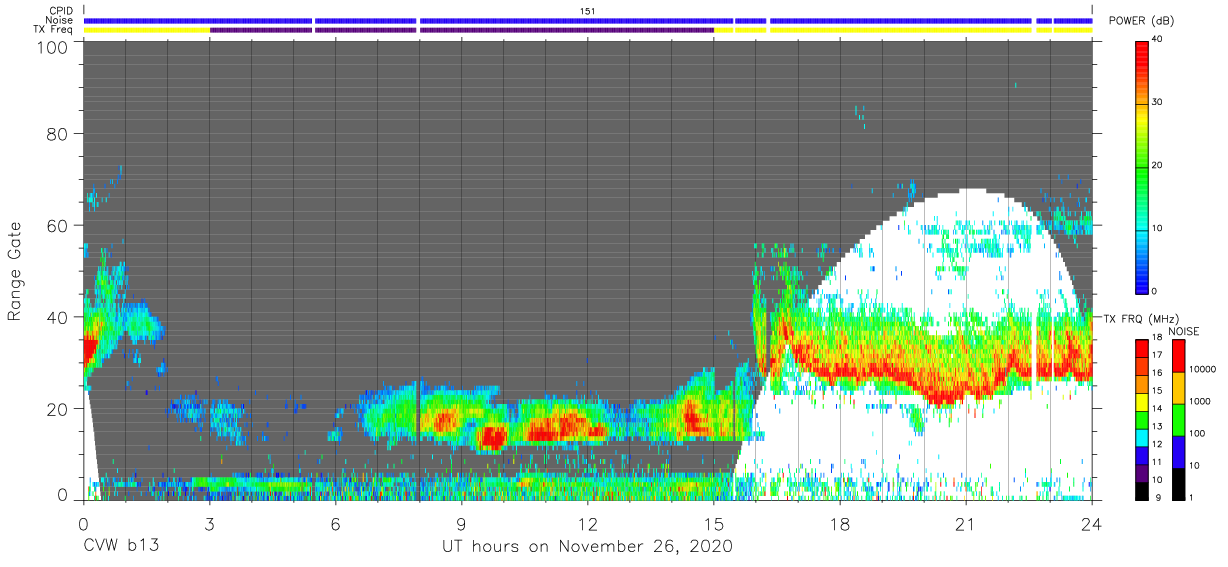This screenshot has height=567, width=1228.
Task: Click the cyan 12-13 MHz TX FRQ swatch
Action: (x=1142, y=437)
